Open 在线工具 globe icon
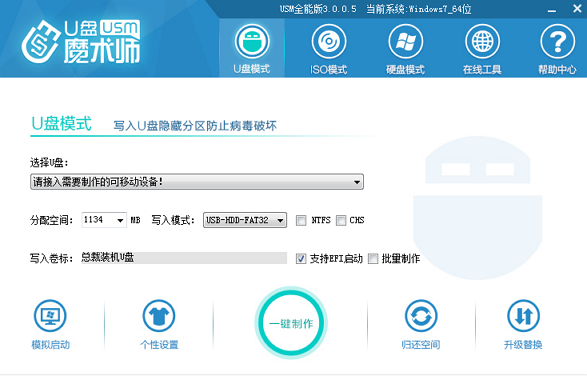This screenshot has height=380, width=587. (482, 42)
